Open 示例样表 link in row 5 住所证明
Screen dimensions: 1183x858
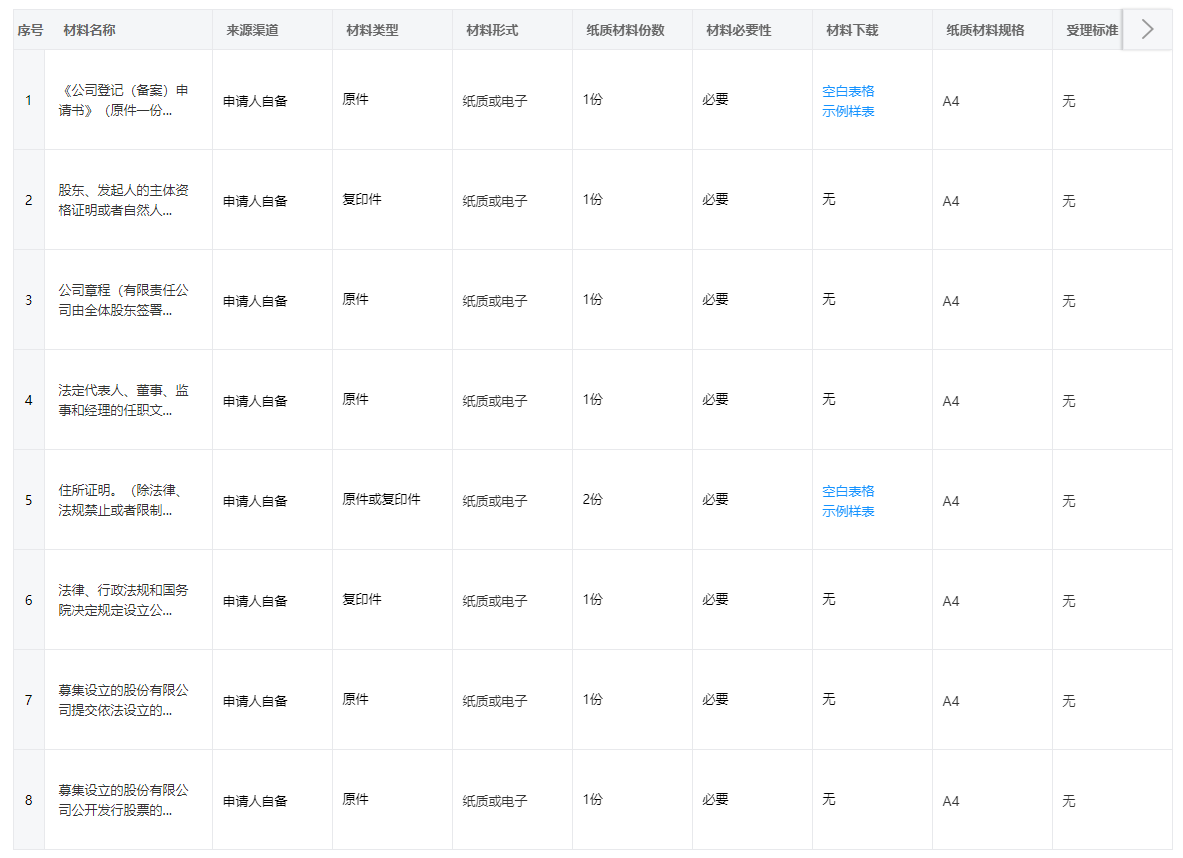tap(848, 512)
